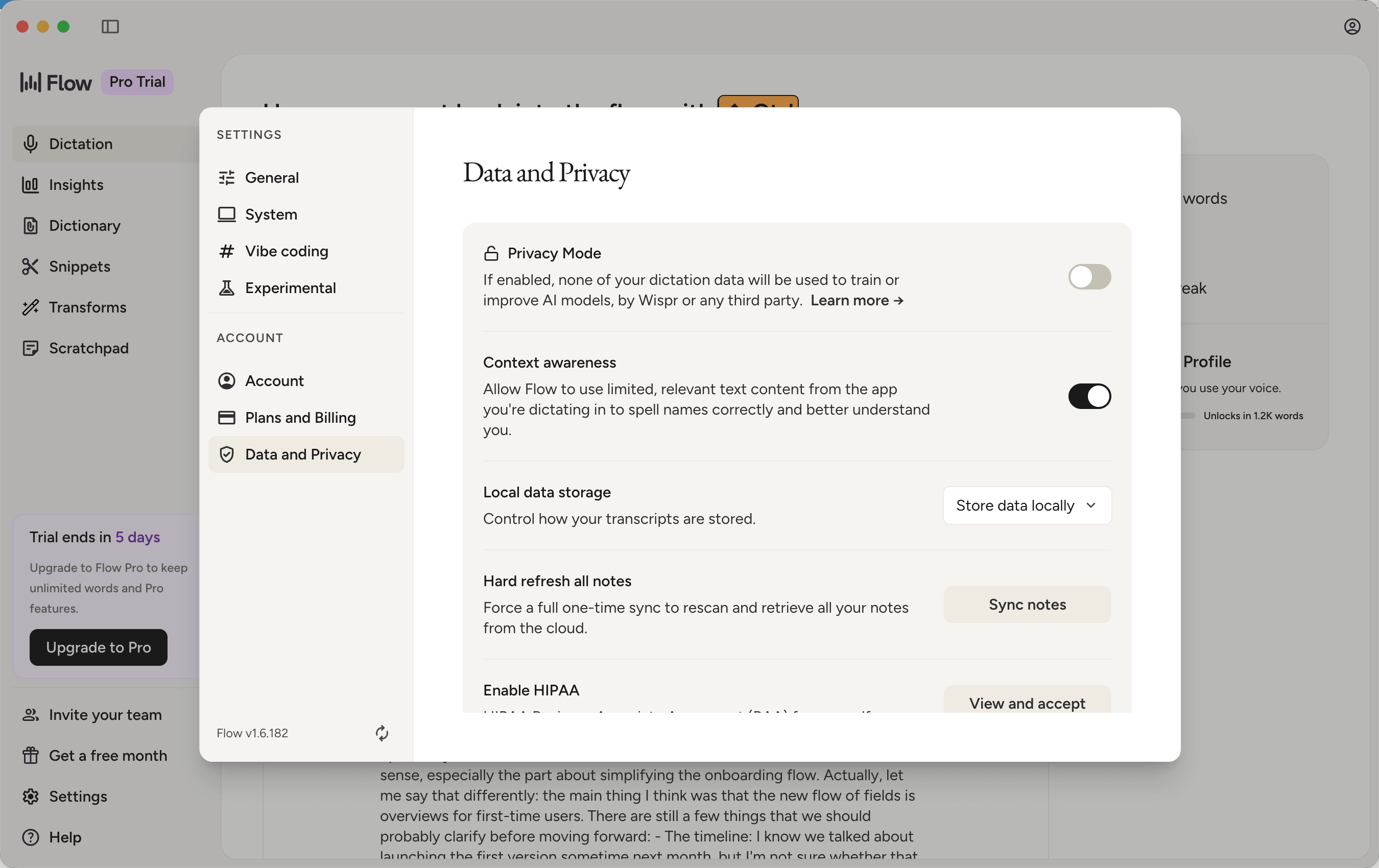Click Invite your team link

(x=105, y=714)
